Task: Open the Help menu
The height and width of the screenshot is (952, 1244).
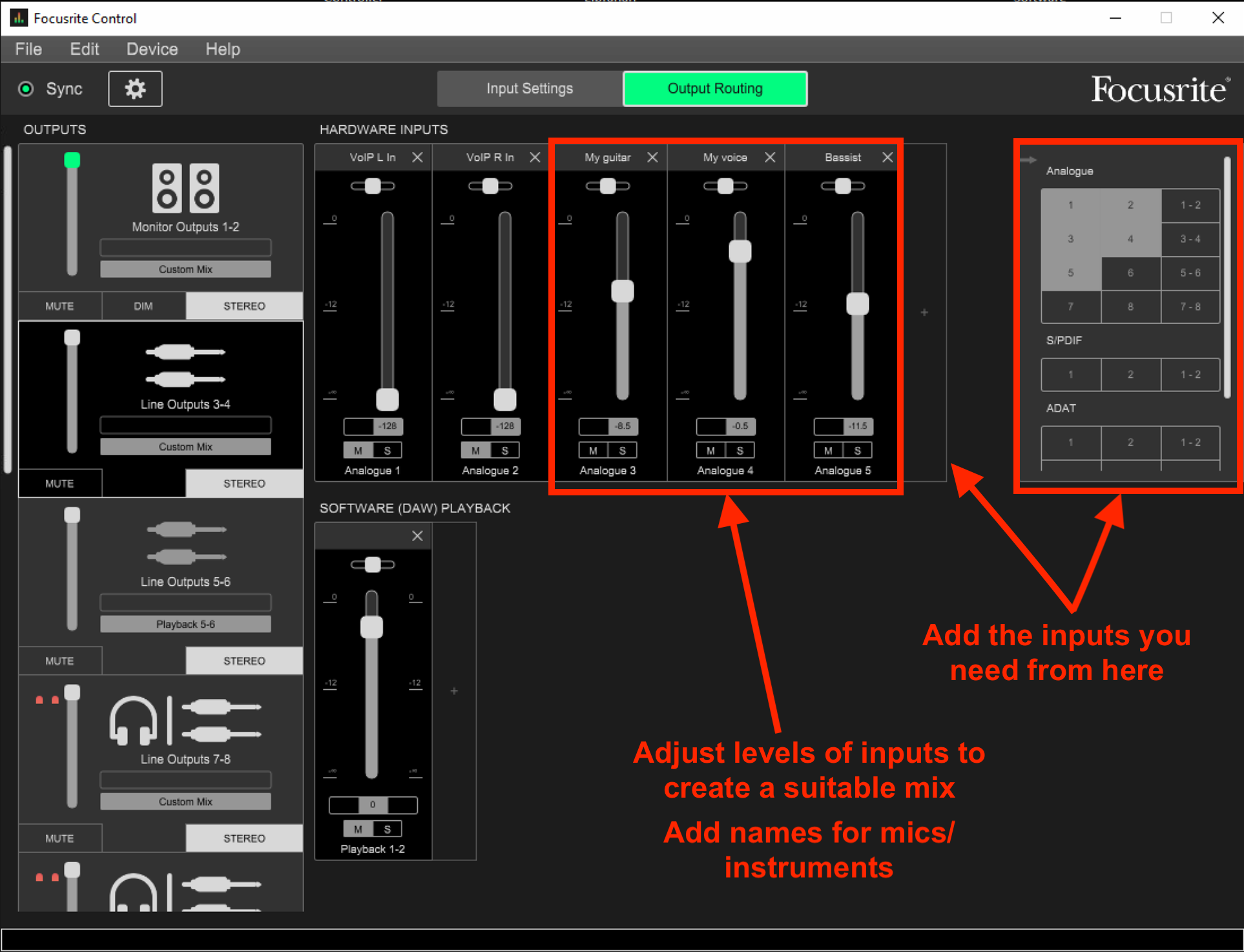Action: pyautogui.click(x=223, y=49)
